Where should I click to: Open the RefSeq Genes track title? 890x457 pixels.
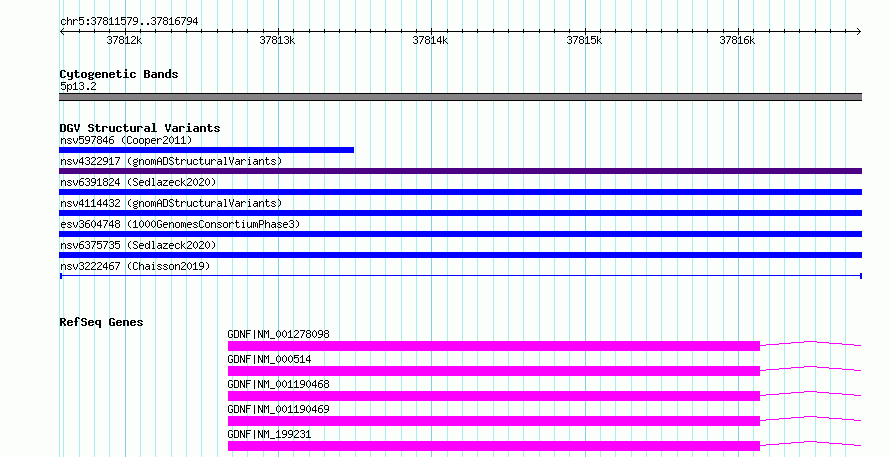pyautogui.click(x=101, y=322)
